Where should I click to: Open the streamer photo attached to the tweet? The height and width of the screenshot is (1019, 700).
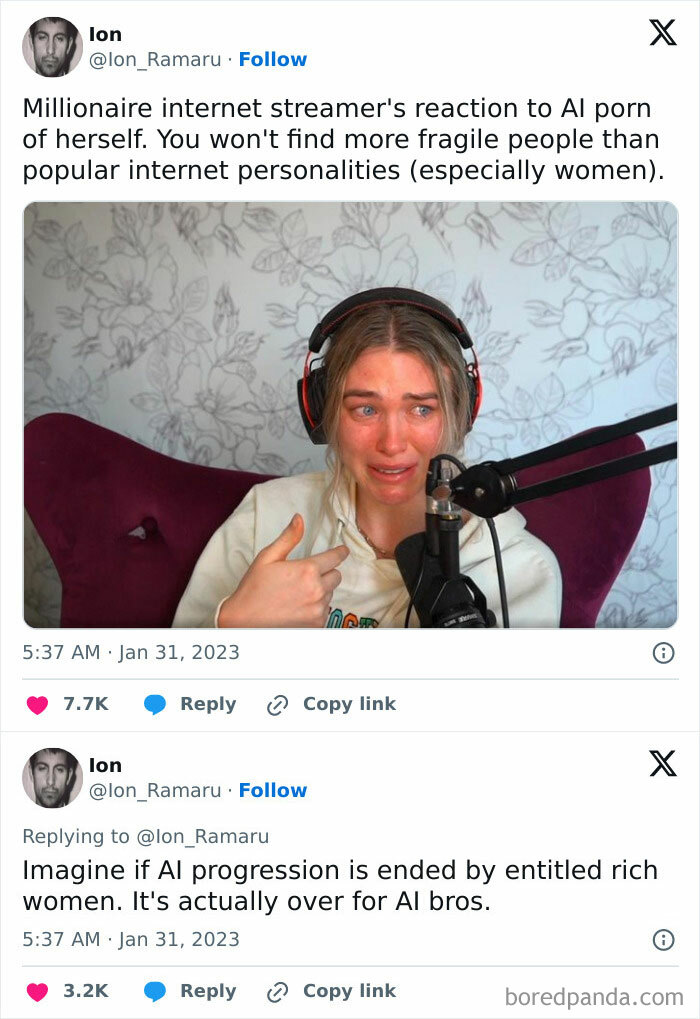(x=350, y=418)
